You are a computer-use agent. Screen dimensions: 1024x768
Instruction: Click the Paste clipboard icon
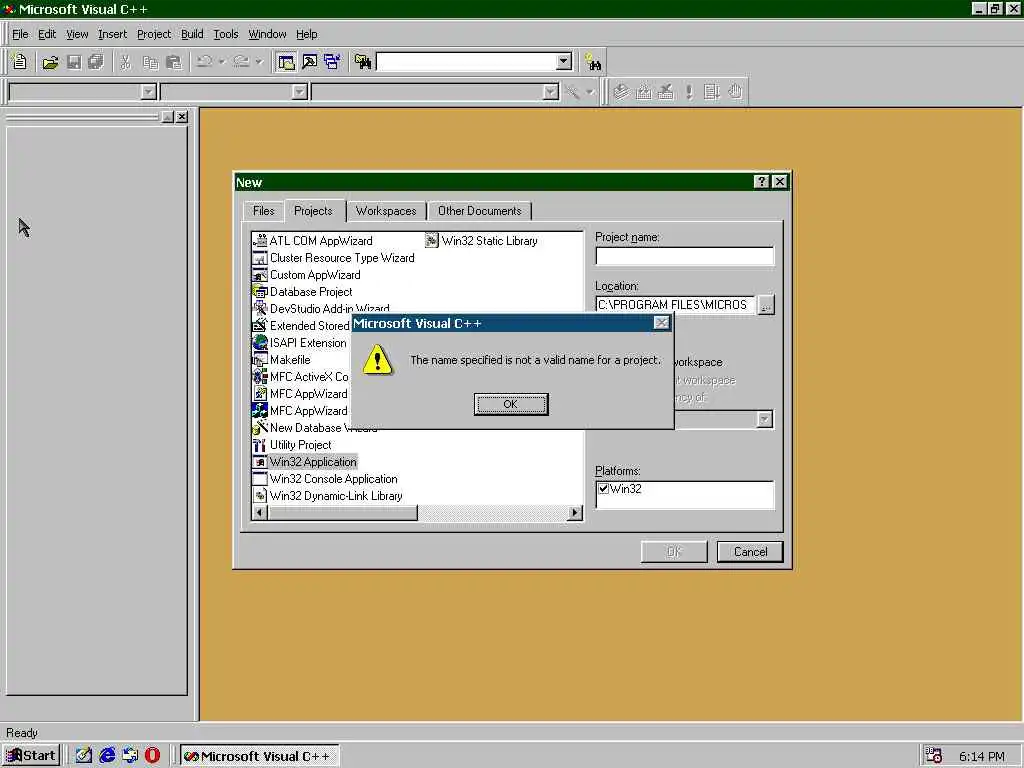click(174, 62)
